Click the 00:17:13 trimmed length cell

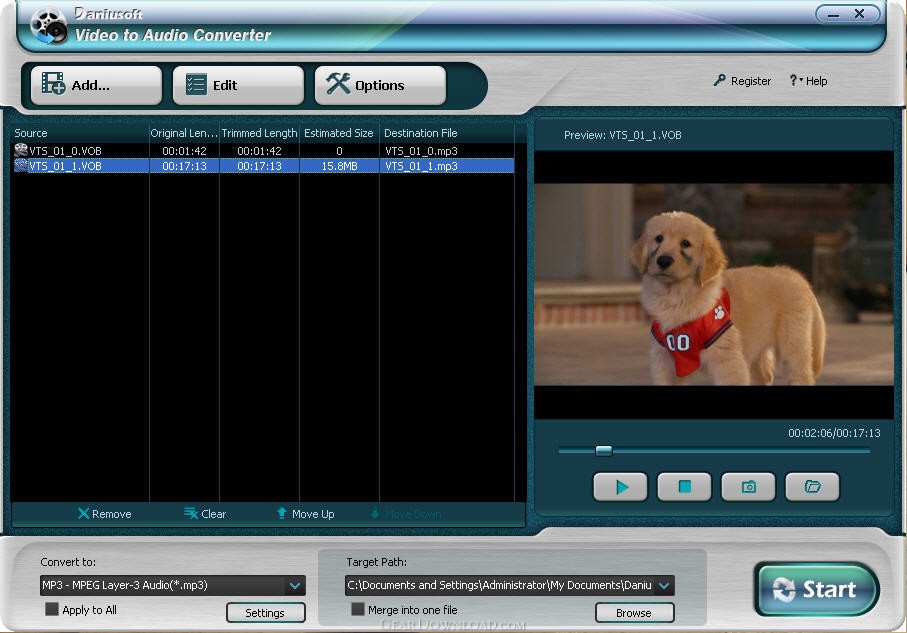pos(259,166)
